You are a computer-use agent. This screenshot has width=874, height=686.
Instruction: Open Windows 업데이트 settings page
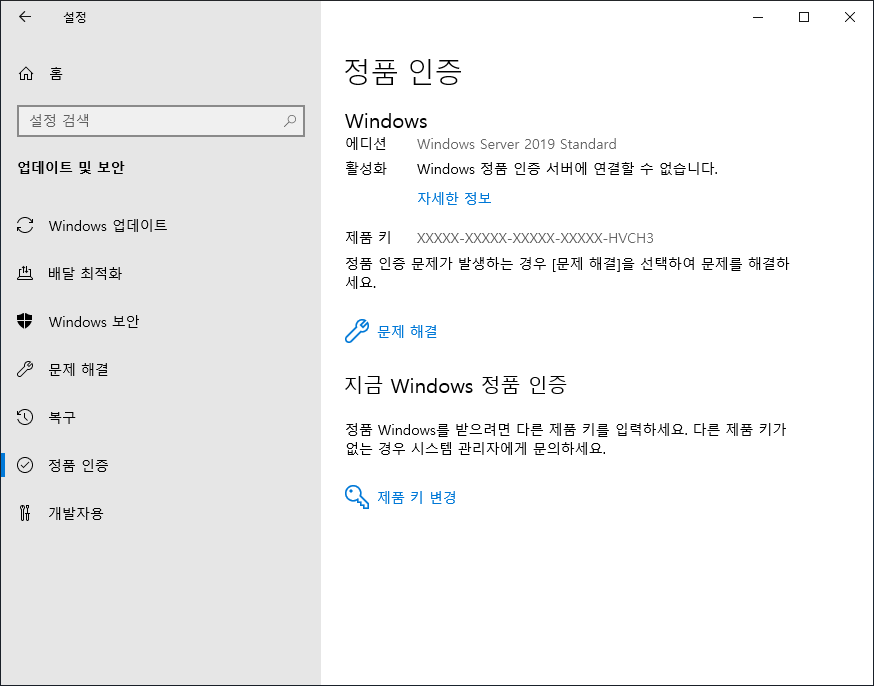pos(161,225)
